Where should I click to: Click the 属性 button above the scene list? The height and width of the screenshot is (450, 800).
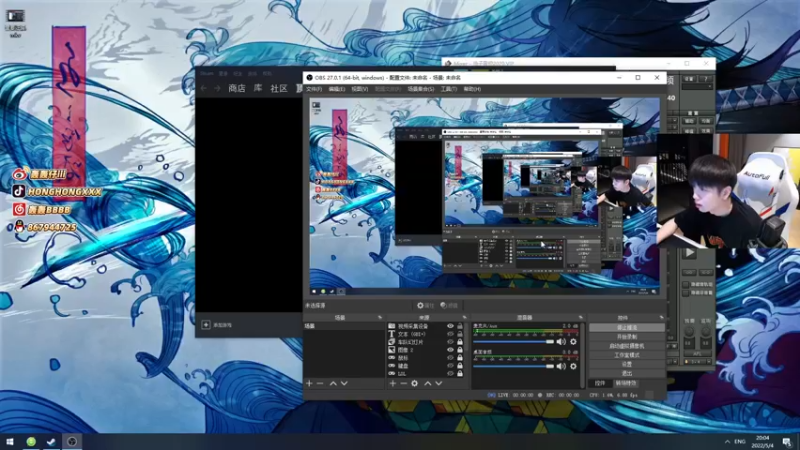pyautogui.click(x=425, y=306)
